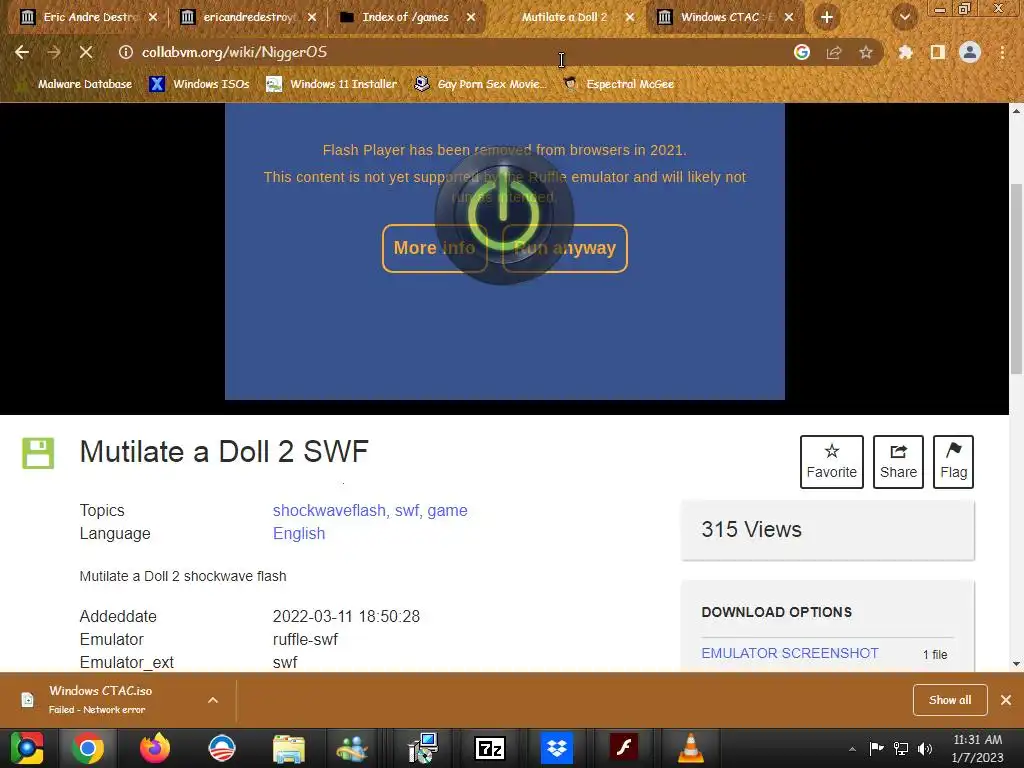The width and height of the screenshot is (1024, 768).
Task: Open Adobe Flash from the taskbar
Action: [624, 748]
